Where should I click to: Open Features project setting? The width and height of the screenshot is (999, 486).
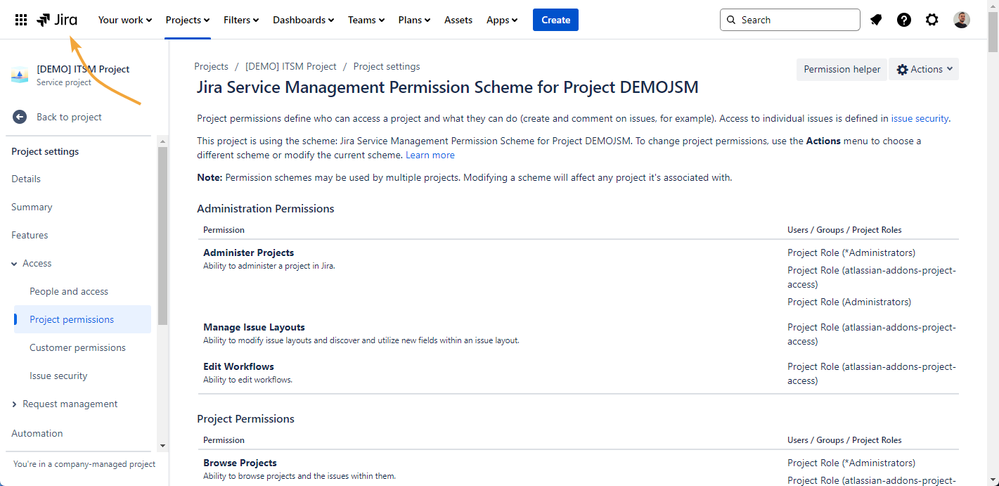[29, 235]
